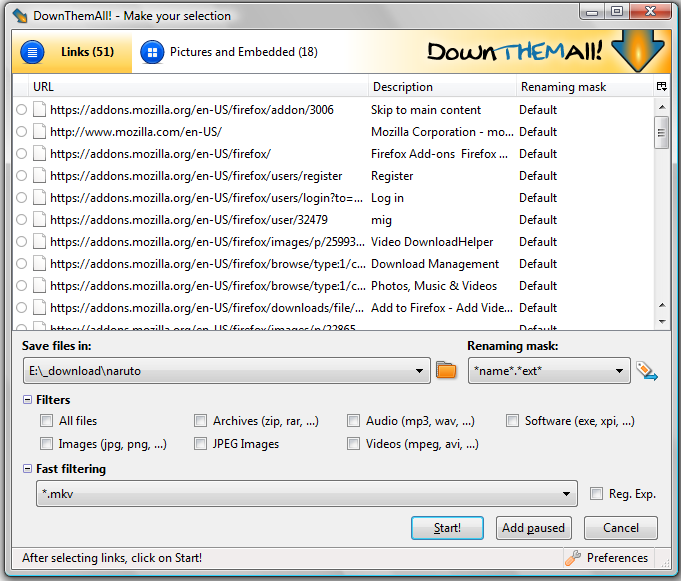Click the file icon of the Log in row

tap(40, 198)
